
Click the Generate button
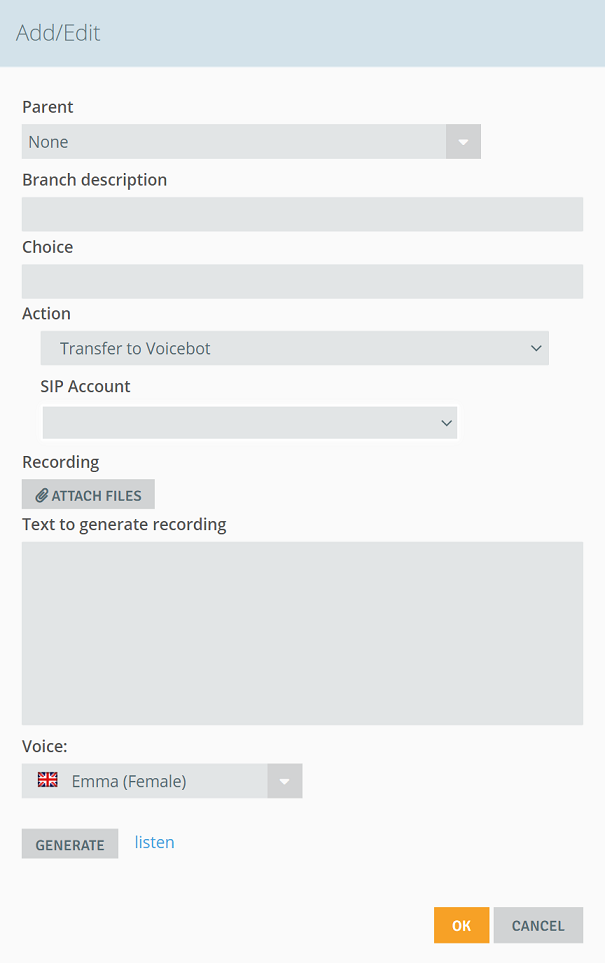(70, 844)
